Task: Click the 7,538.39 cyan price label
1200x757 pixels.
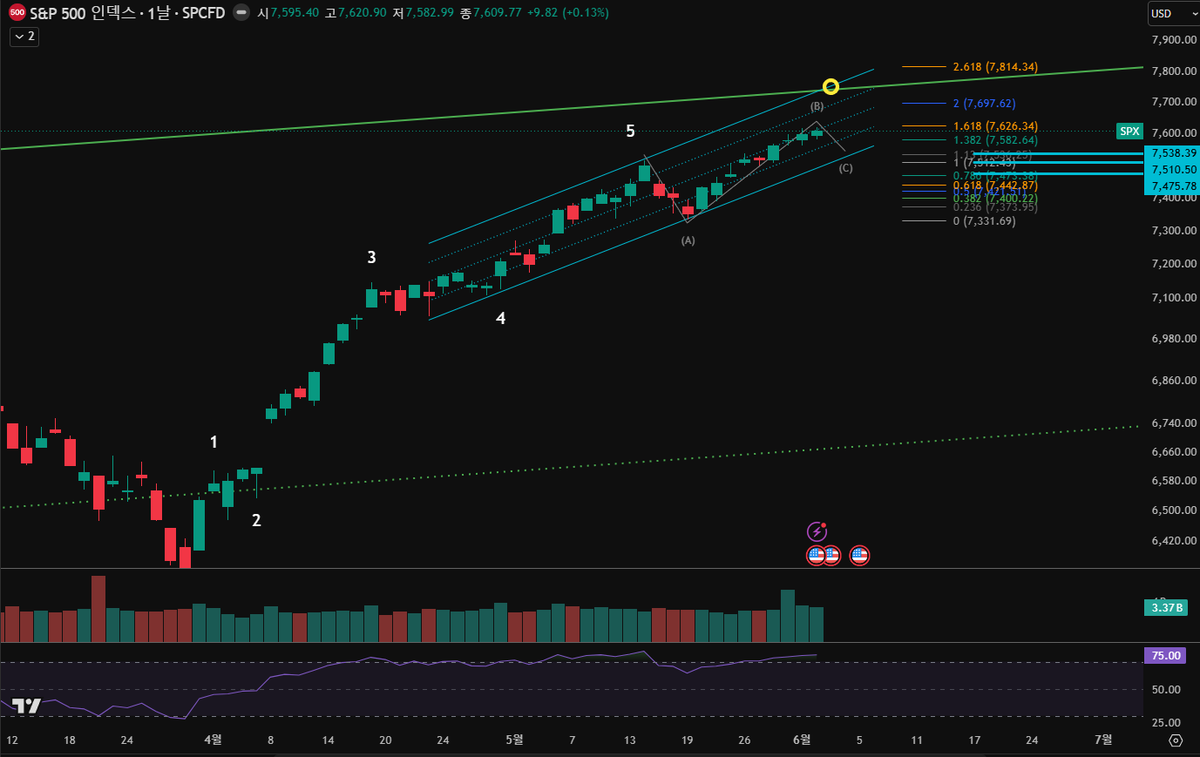Action: click(1174, 153)
